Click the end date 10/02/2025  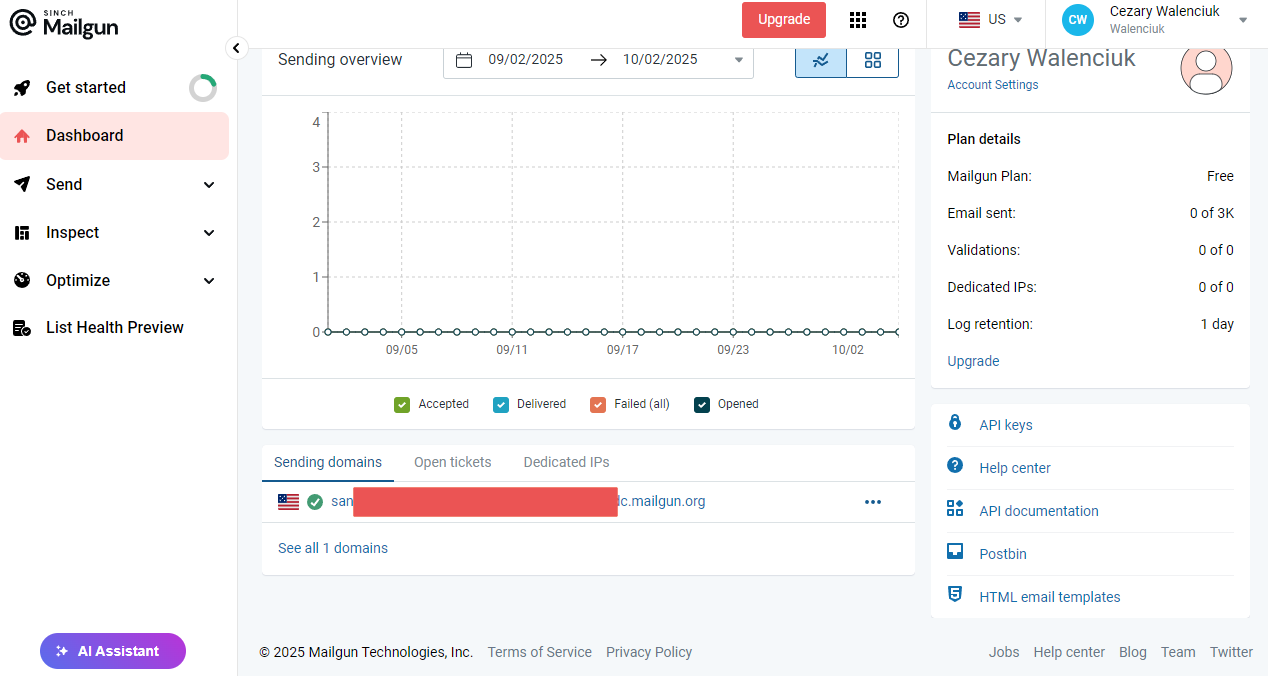pos(660,60)
